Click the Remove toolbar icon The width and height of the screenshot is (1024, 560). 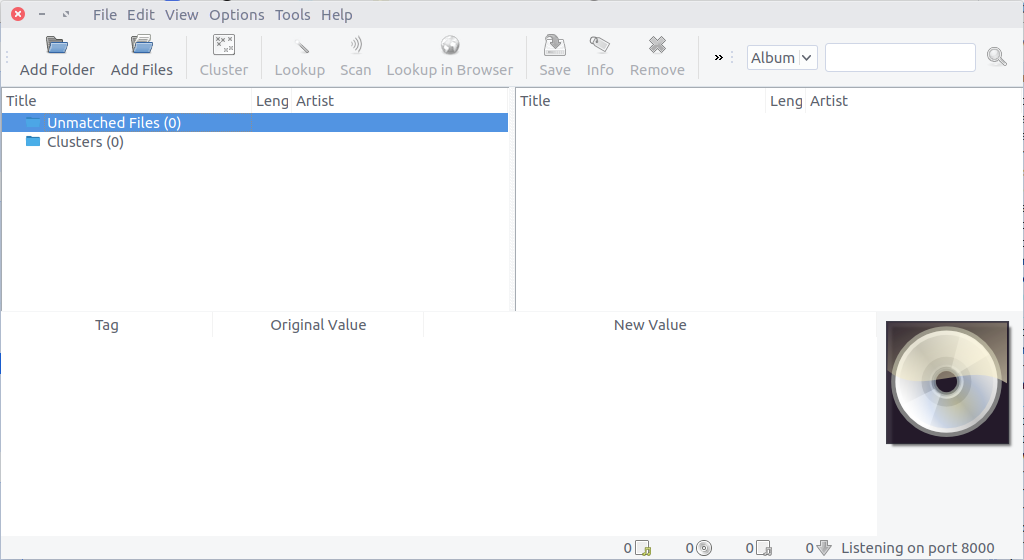pyautogui.click(x=657, y=45)
